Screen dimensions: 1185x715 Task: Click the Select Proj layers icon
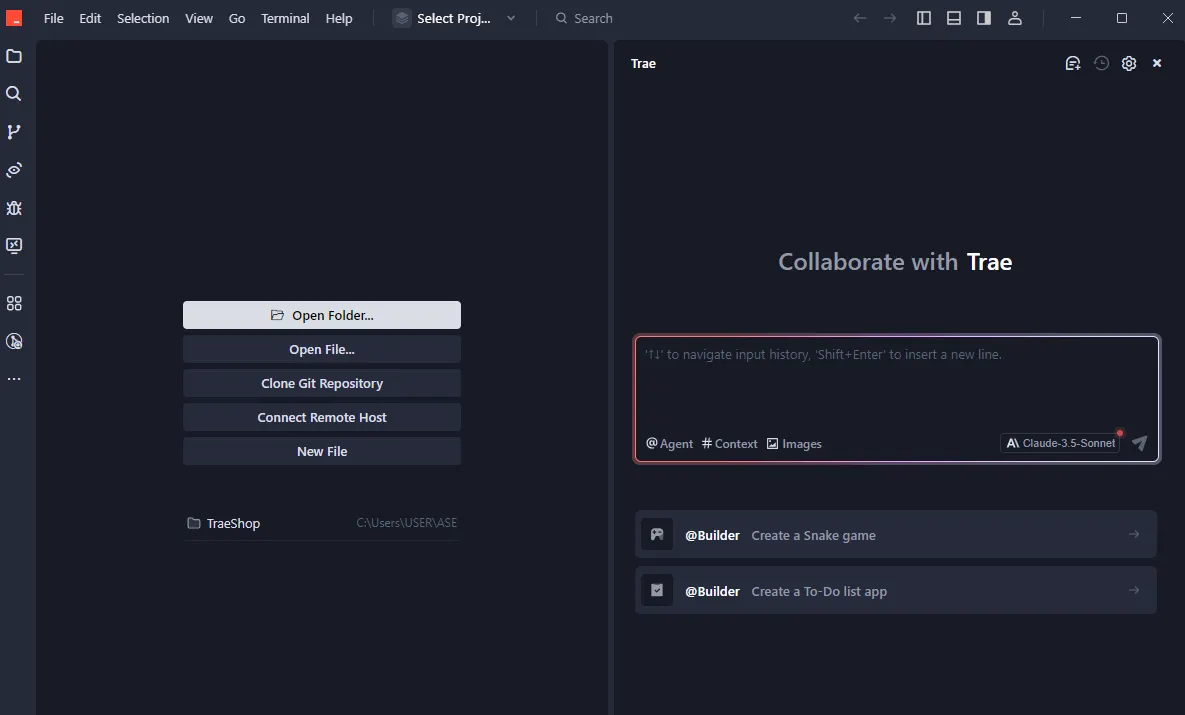click(402, 18)
